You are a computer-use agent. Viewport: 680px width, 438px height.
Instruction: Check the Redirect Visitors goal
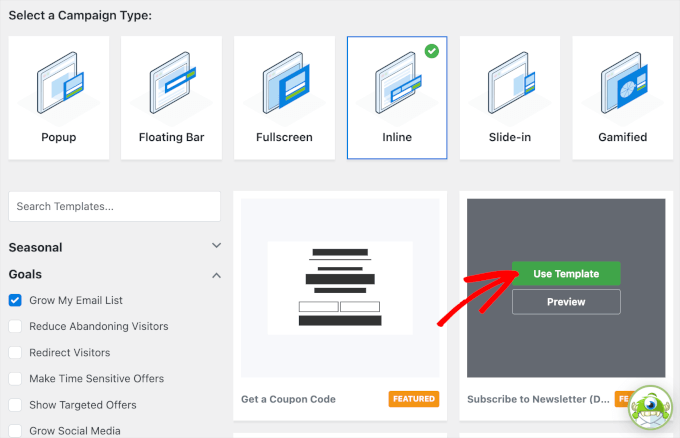click(x=15, y=353)
